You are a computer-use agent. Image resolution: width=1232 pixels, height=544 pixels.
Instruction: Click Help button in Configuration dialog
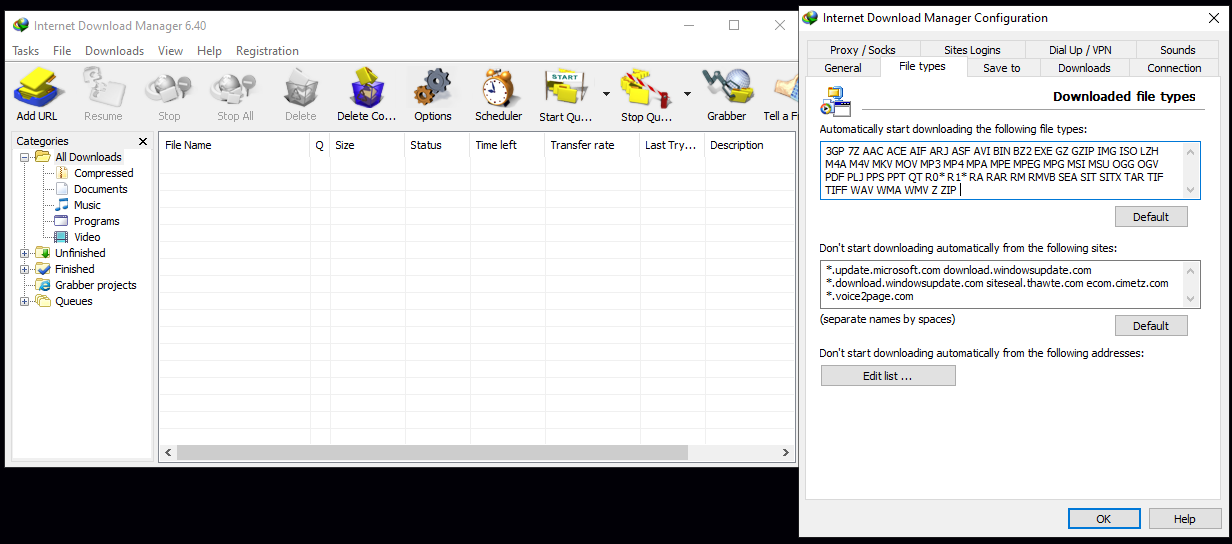1185,519
